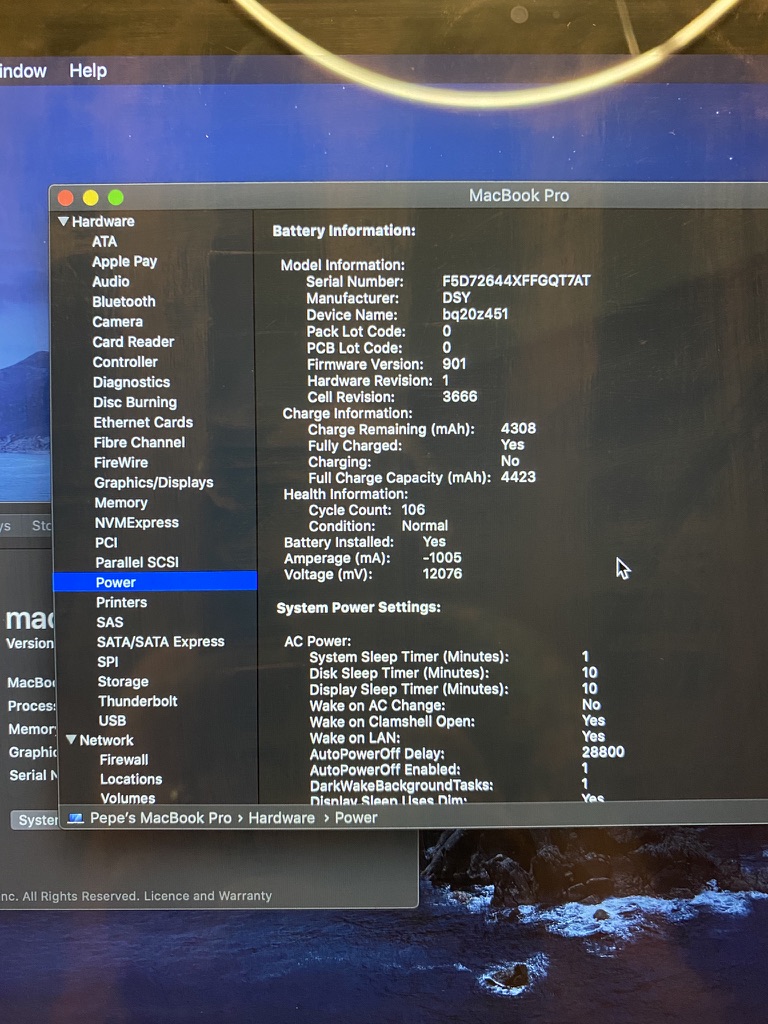This screenshot has height=1024, width=768.
Task: Select SAS in the sidebar
Action: click(x=110, y=622)
